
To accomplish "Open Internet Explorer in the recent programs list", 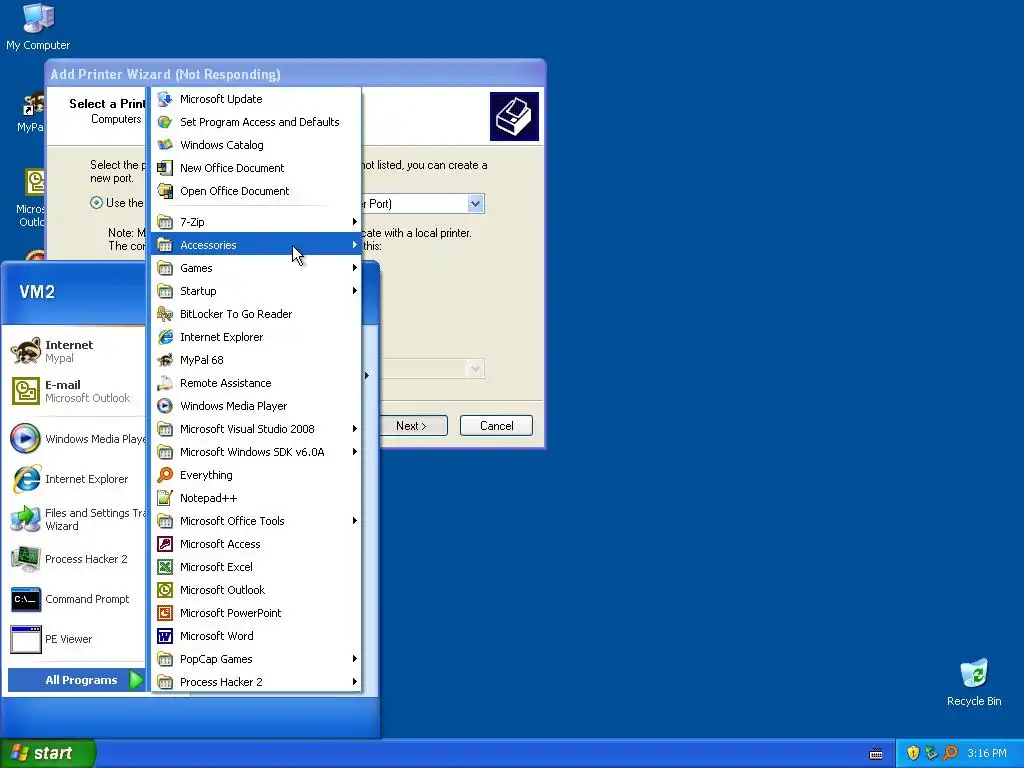I will click(x=76, y=479).
